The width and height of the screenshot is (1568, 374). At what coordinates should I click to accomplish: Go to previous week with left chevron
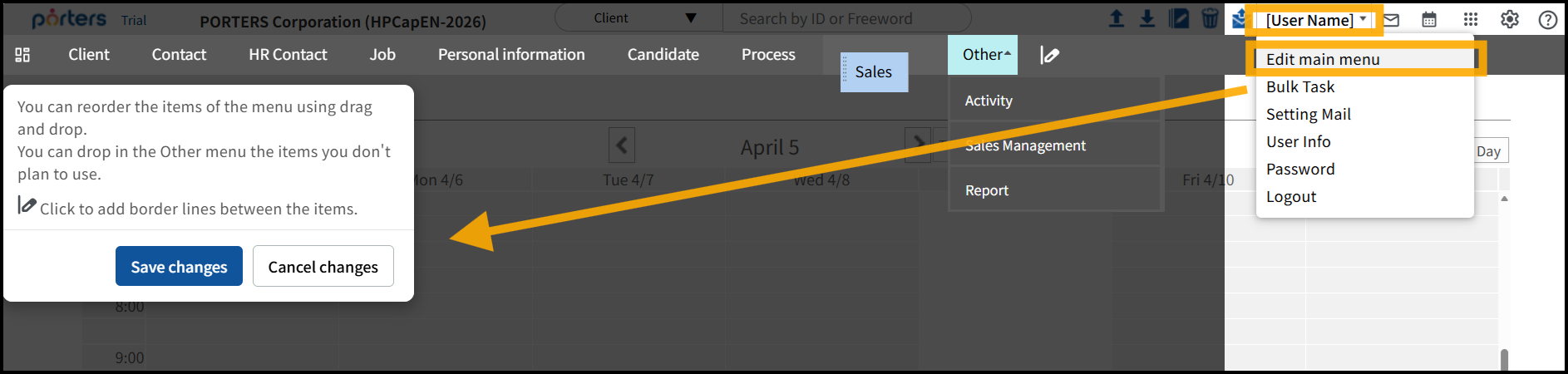621,145
